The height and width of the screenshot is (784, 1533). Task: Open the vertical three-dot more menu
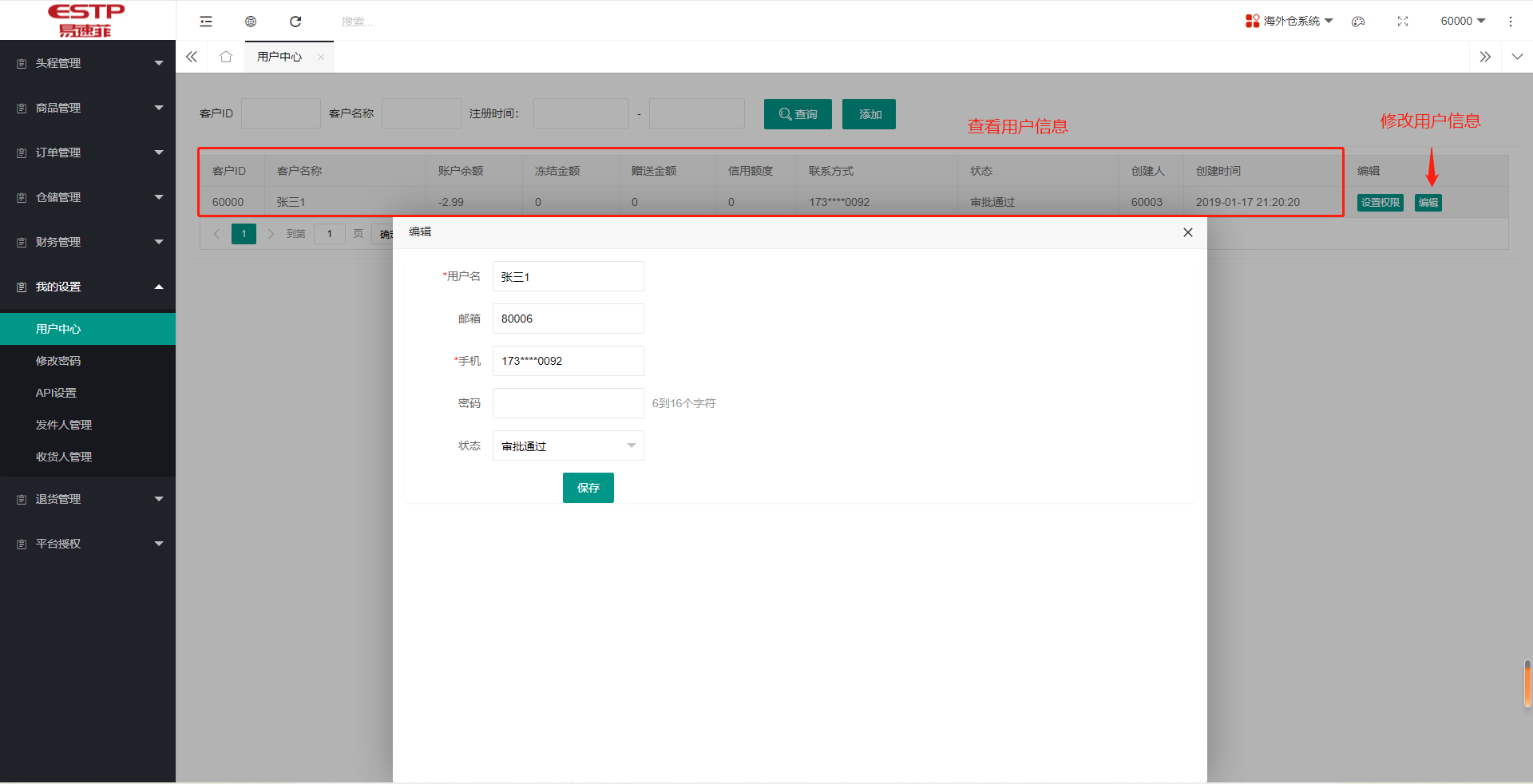pos(1511,22)
